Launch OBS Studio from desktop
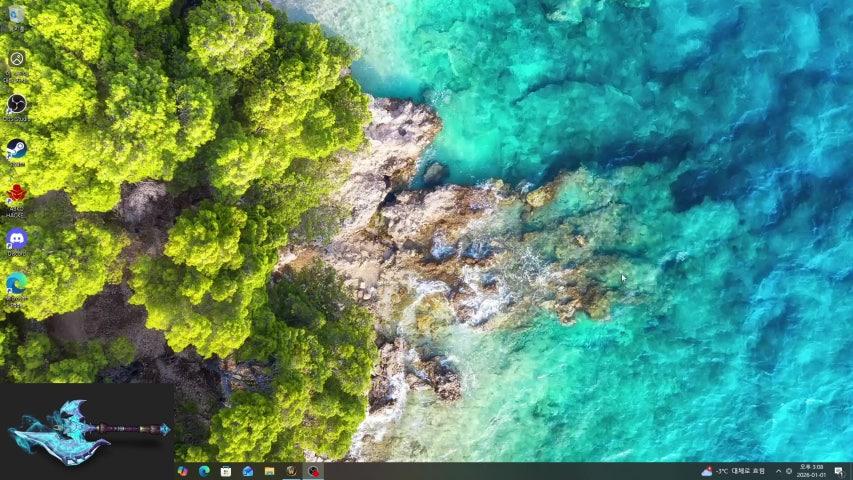 [16, 108]
